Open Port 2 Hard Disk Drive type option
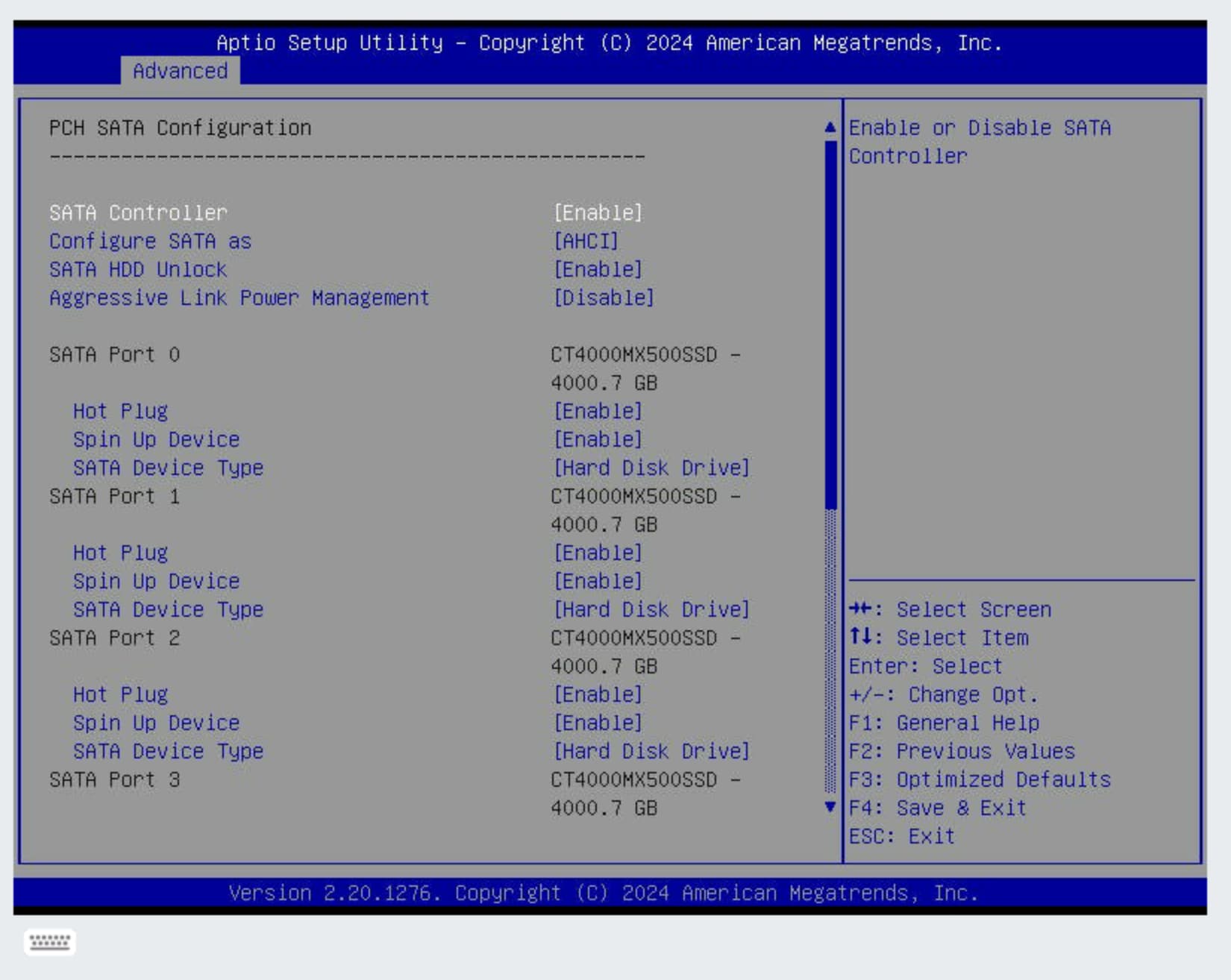This screenshot has height=980, width=1231. pyautogui.click(x=651, y=751)
